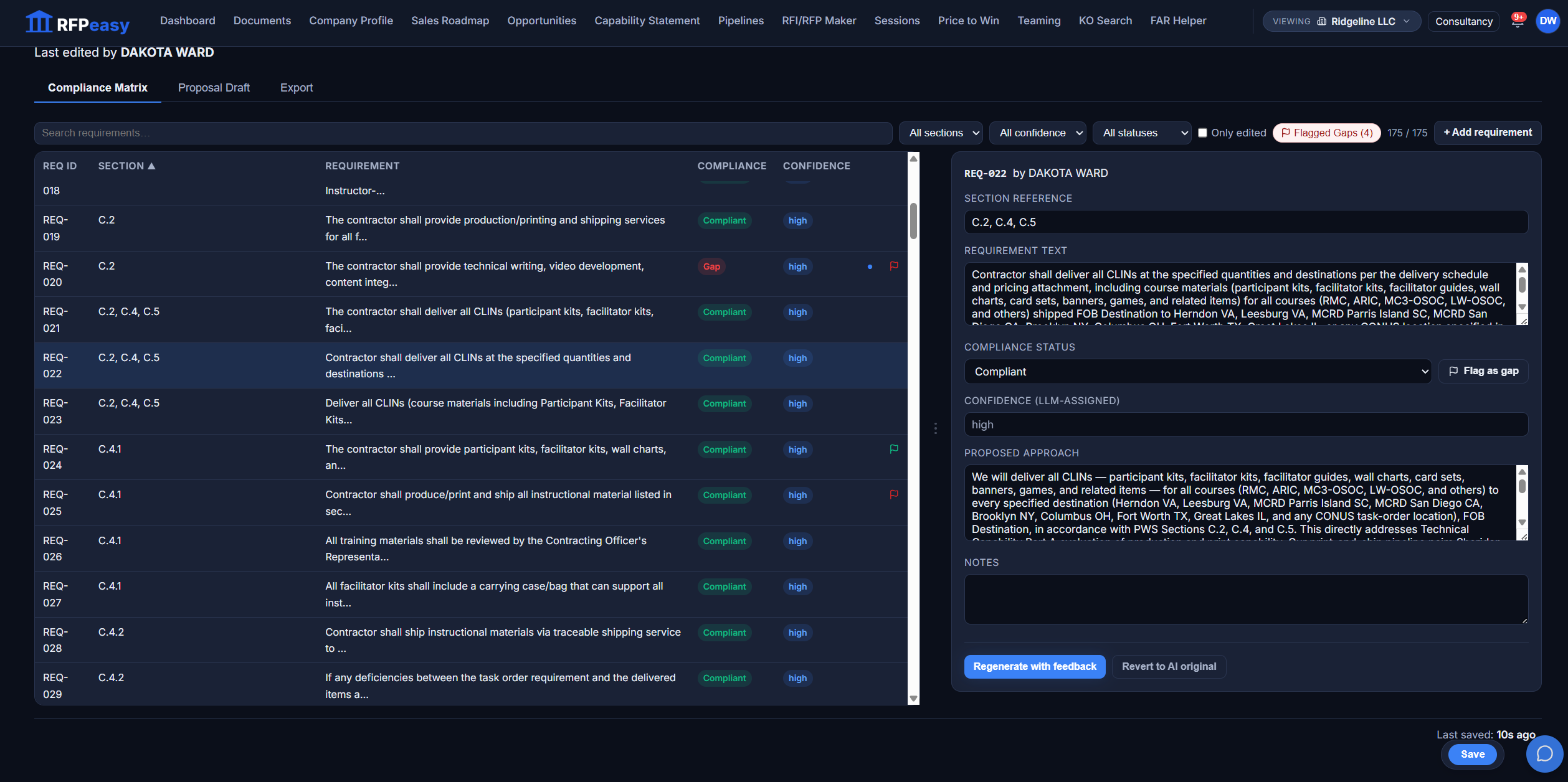Switch to the Export tab
This screenshot has width=1568, height=782.
click(297, 88)
